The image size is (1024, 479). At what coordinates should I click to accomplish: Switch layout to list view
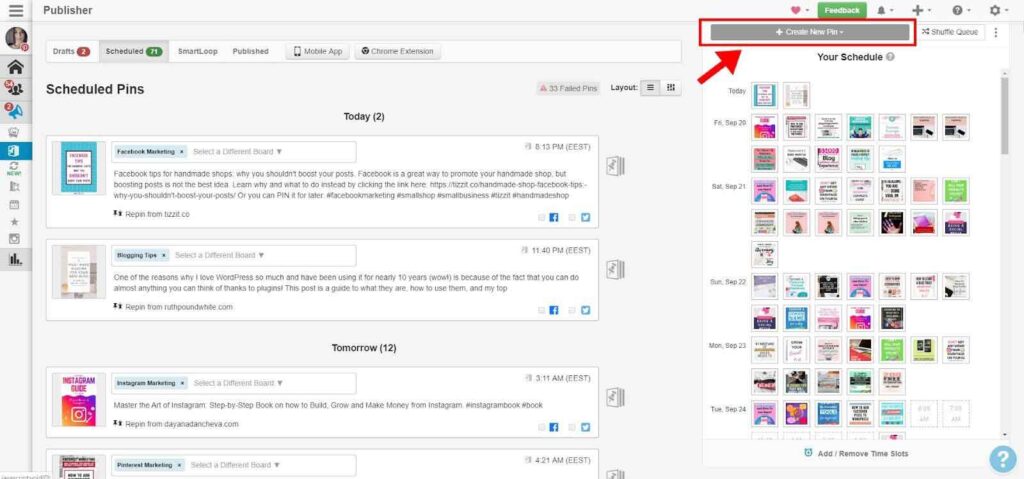[x=650, y=88]
